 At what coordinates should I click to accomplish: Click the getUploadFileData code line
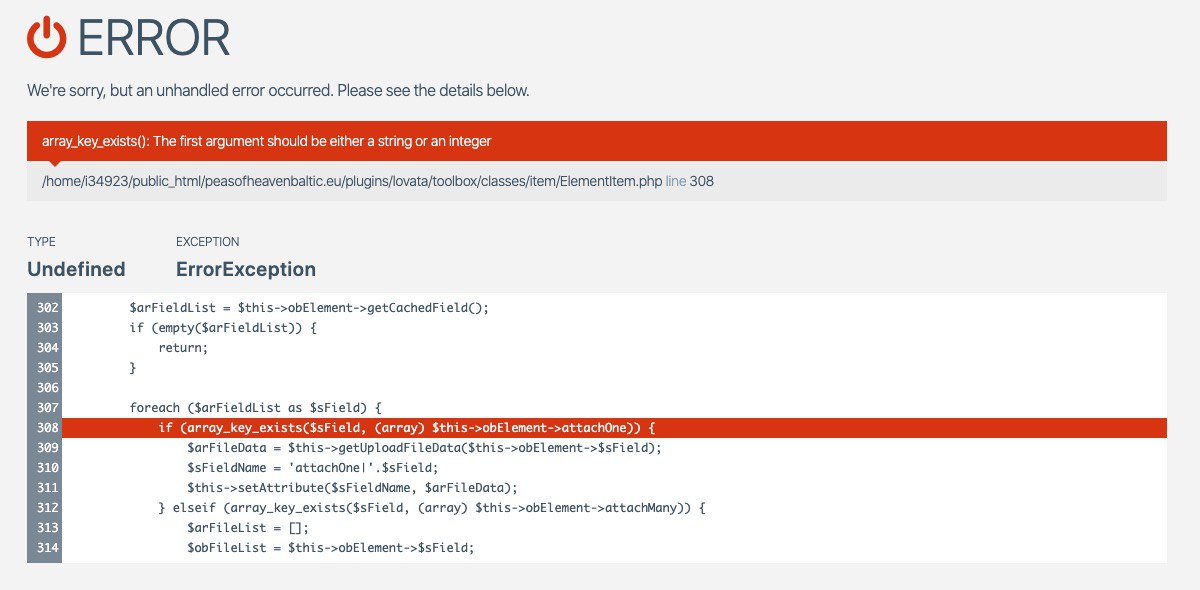click(424, 448)
